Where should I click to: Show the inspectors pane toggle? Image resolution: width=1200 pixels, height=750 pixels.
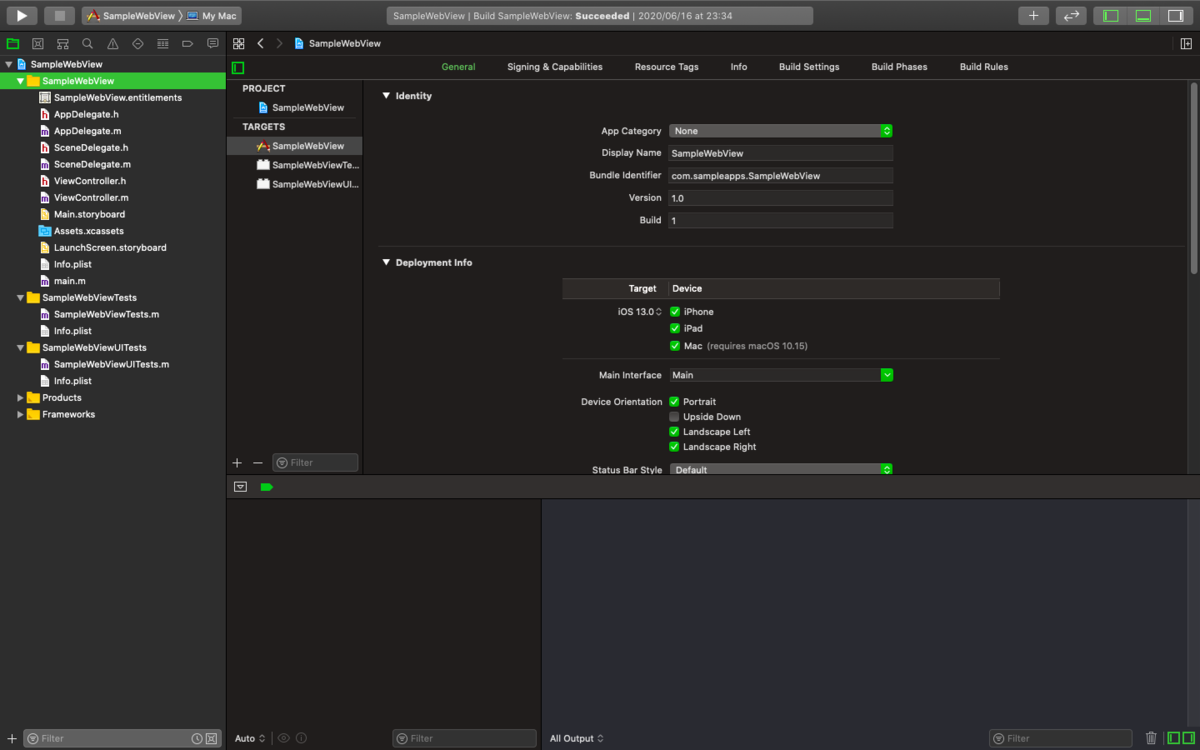pos(1176,16)
